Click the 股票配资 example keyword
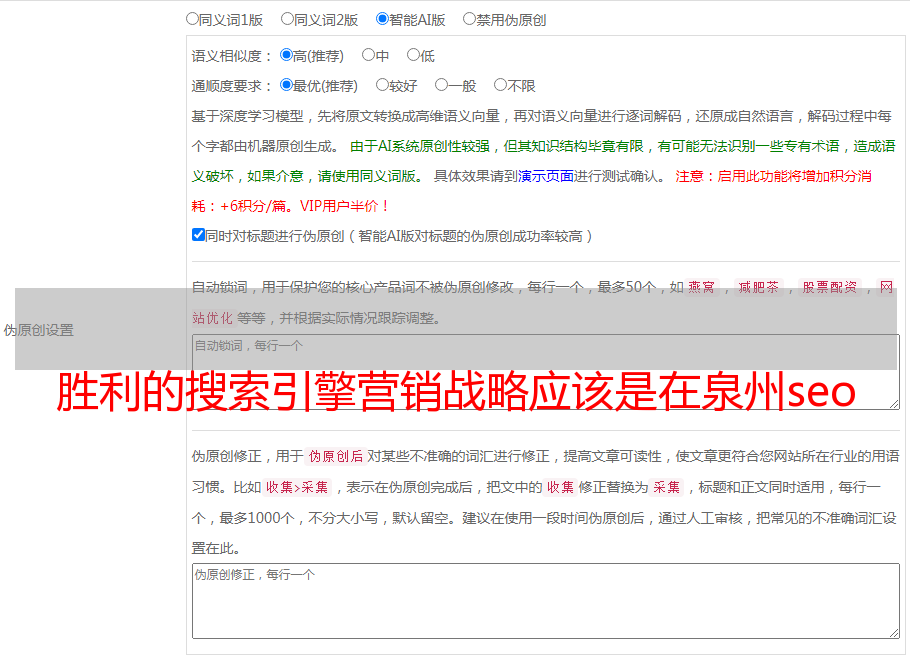This screenshot has height=658, width=911. (829, 287)
